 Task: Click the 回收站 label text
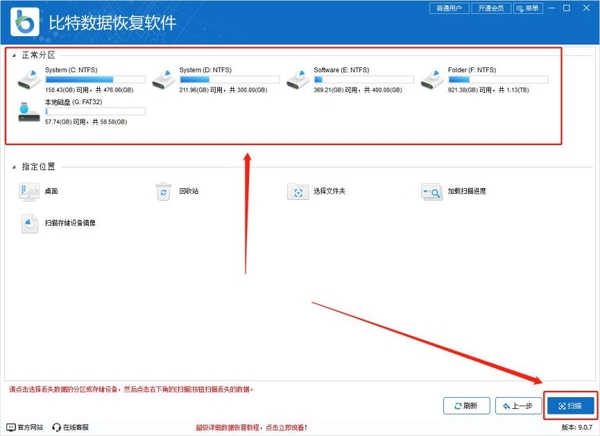(189, 191)
